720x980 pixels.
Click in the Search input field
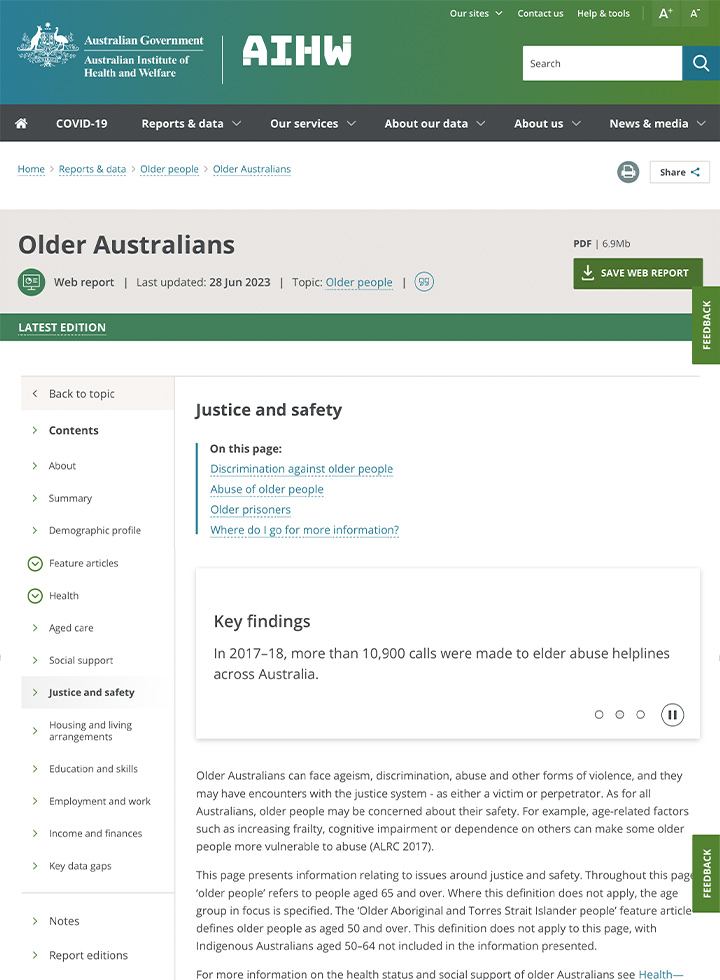[x=602, y=63]
